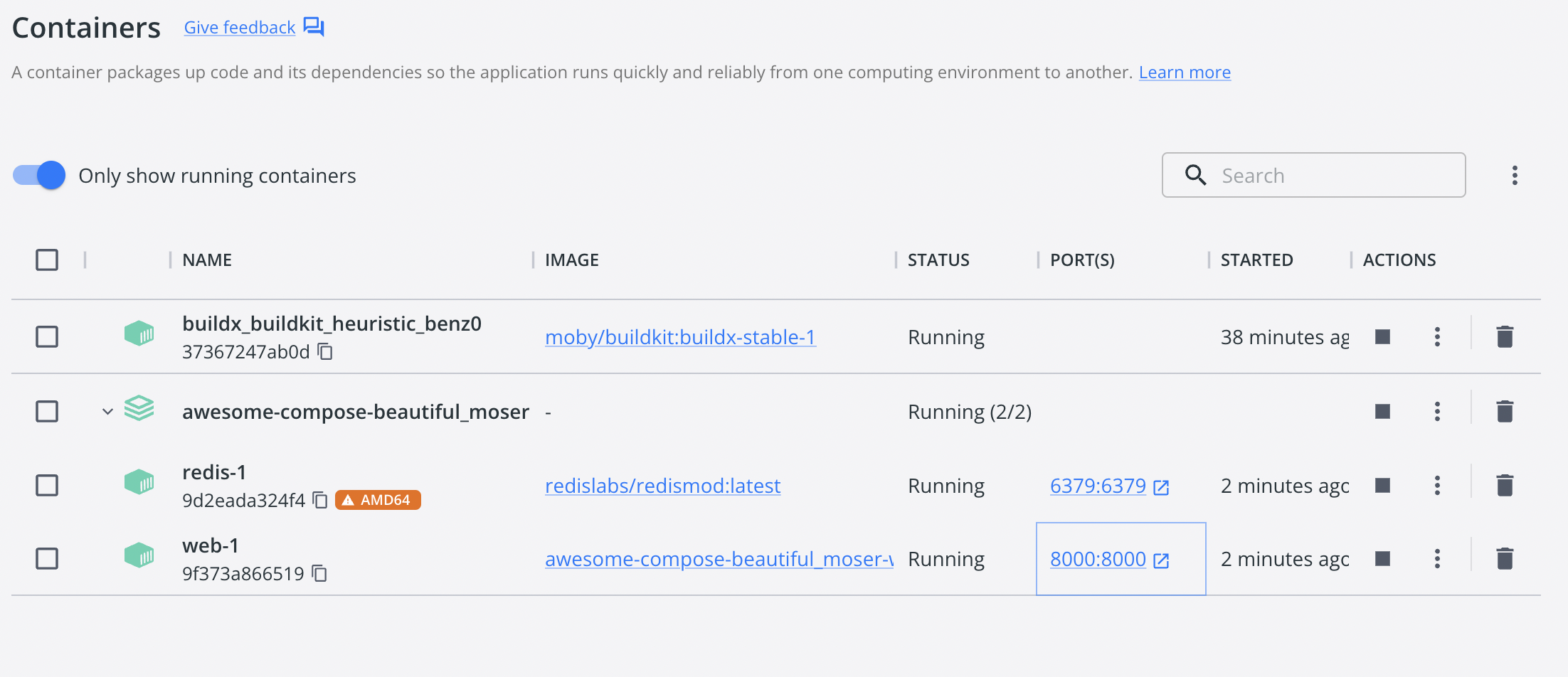
Task: Open more actions for web-1
Action: click(x=1437, y=558)
